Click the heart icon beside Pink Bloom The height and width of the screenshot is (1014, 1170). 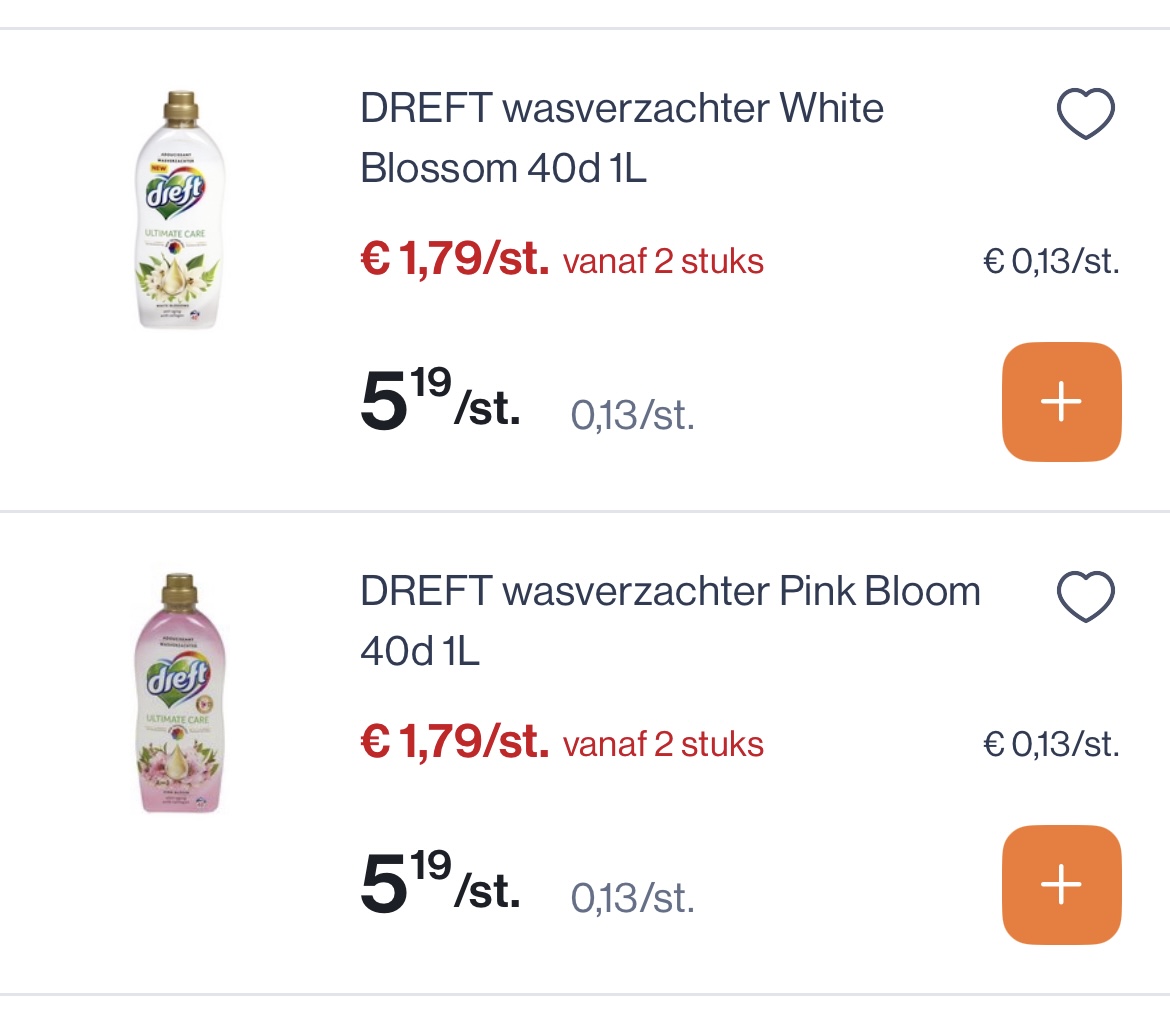pos(1084,595)
